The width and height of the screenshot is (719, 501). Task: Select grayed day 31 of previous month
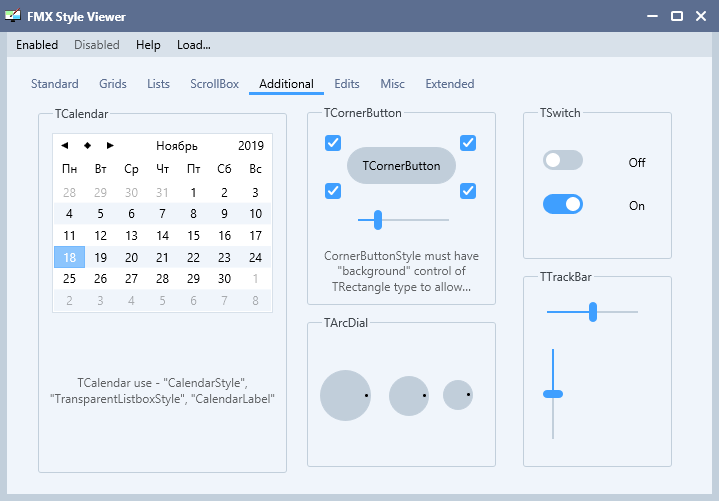162,193
